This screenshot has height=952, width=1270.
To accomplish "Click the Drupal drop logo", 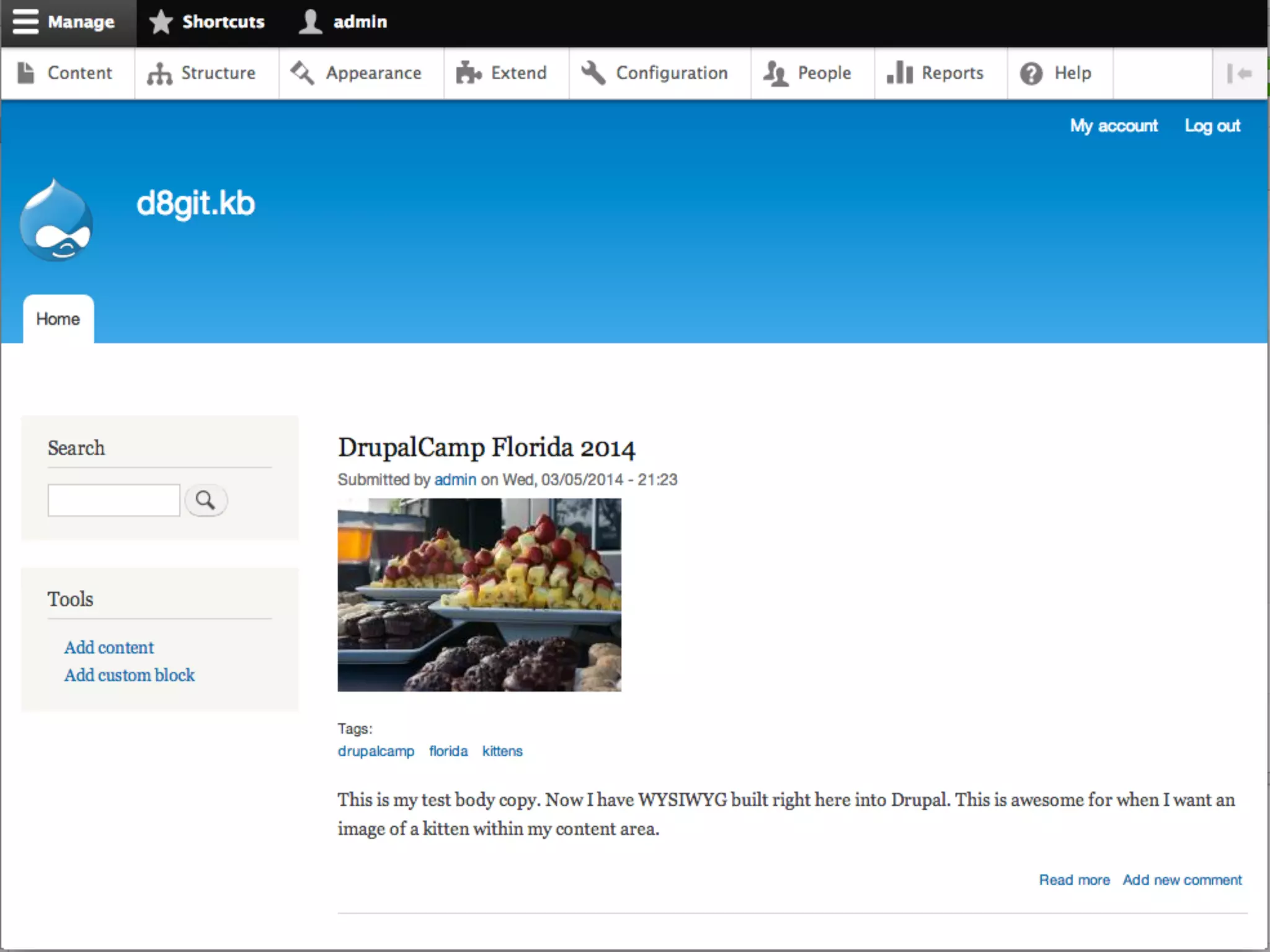I will [56, 220].
